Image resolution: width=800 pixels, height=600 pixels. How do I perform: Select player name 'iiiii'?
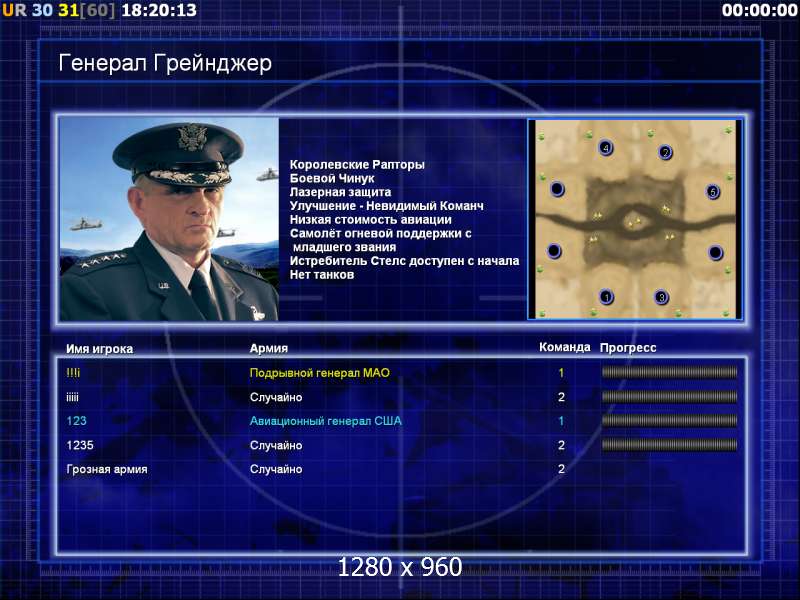tap(72, 397)
